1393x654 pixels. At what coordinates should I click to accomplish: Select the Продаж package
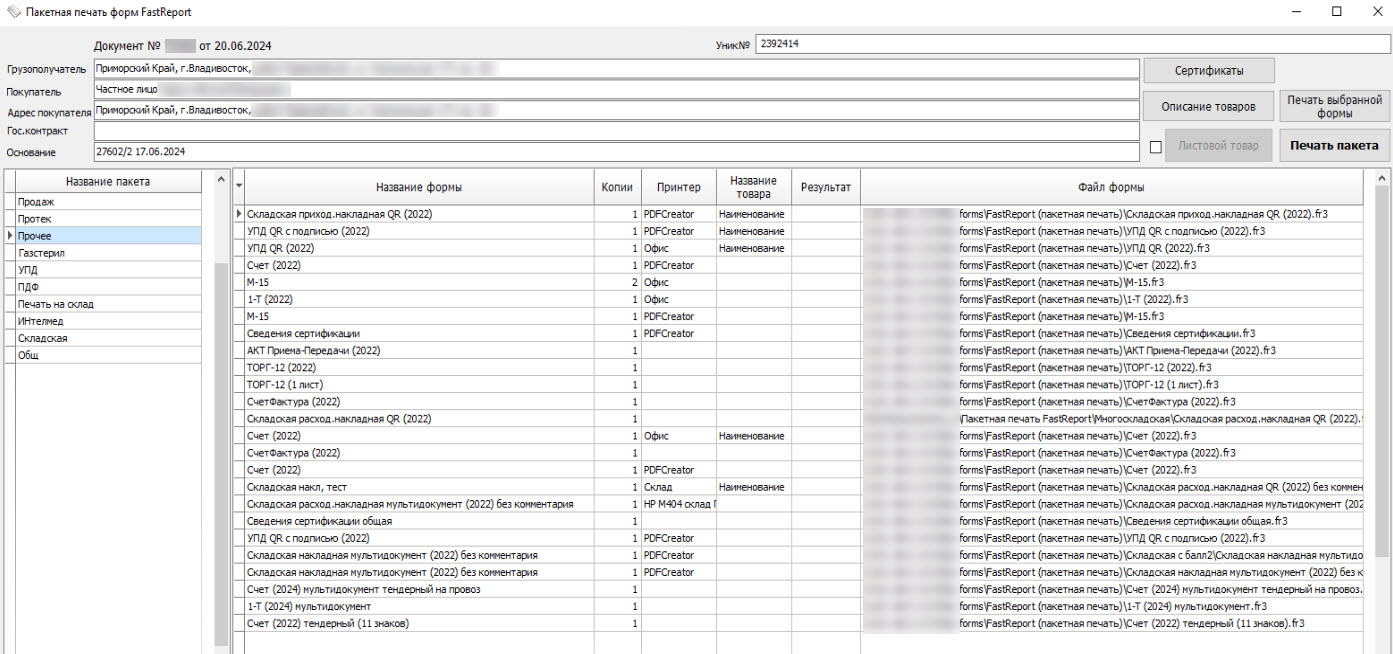pos(108,202)
